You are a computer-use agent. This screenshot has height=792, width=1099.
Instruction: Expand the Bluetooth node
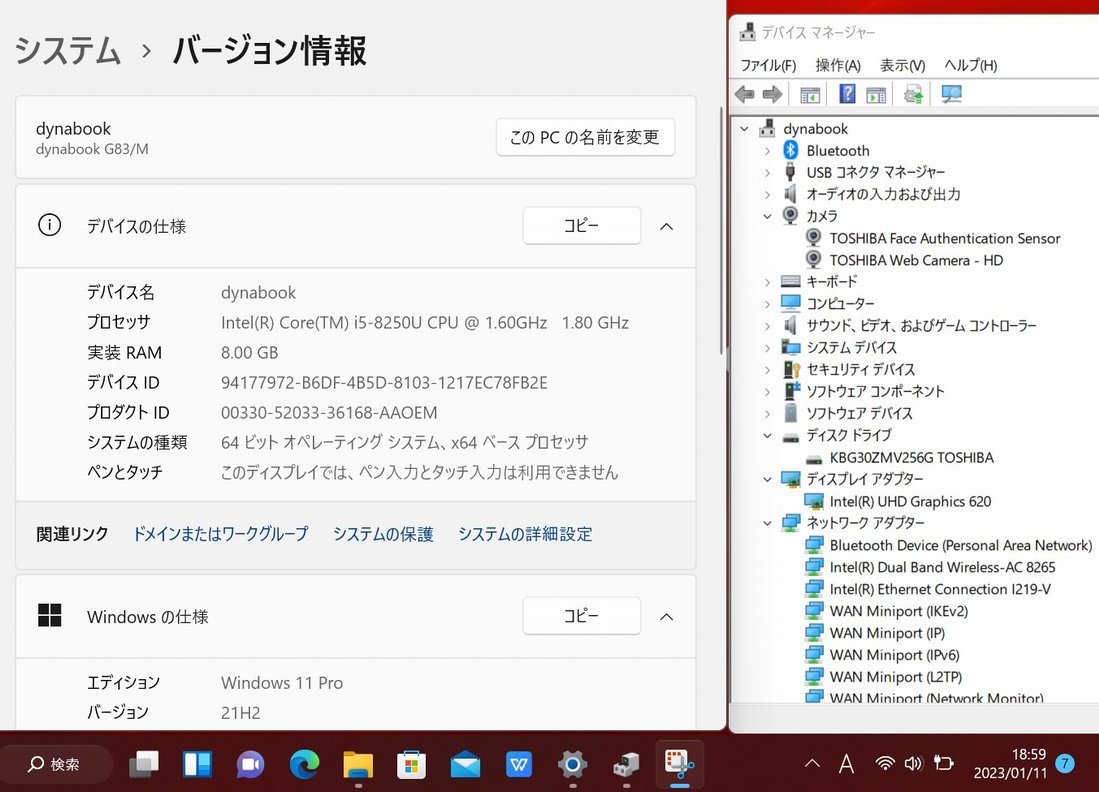click(x=767, y=151)
